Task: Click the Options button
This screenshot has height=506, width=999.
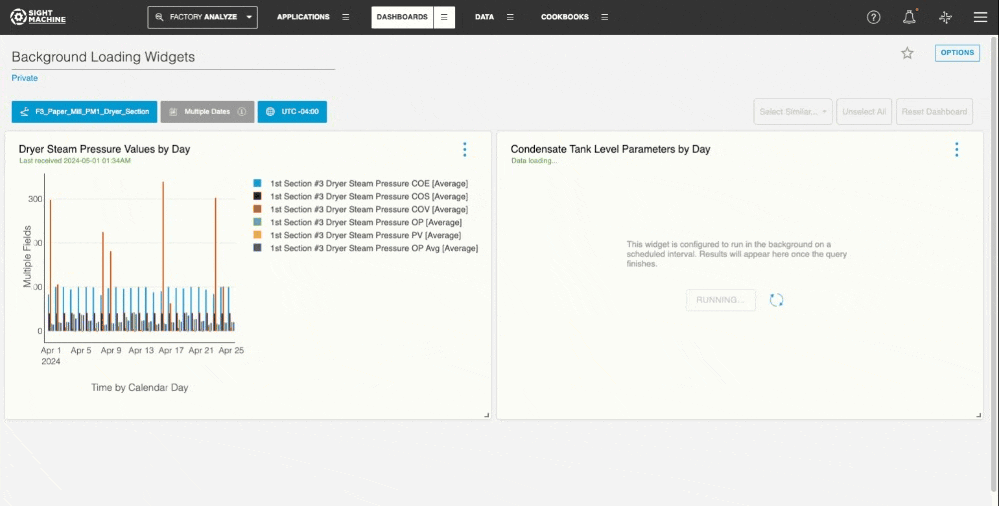Action: coord(957,53)
